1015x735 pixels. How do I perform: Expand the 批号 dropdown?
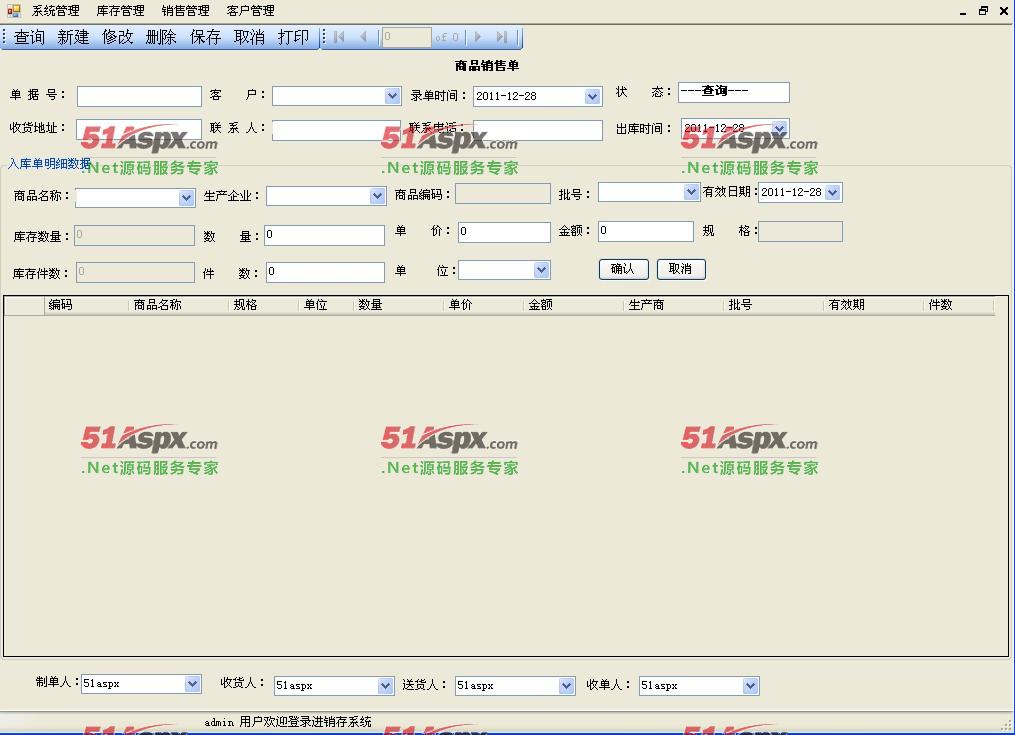tap(691, 192)
